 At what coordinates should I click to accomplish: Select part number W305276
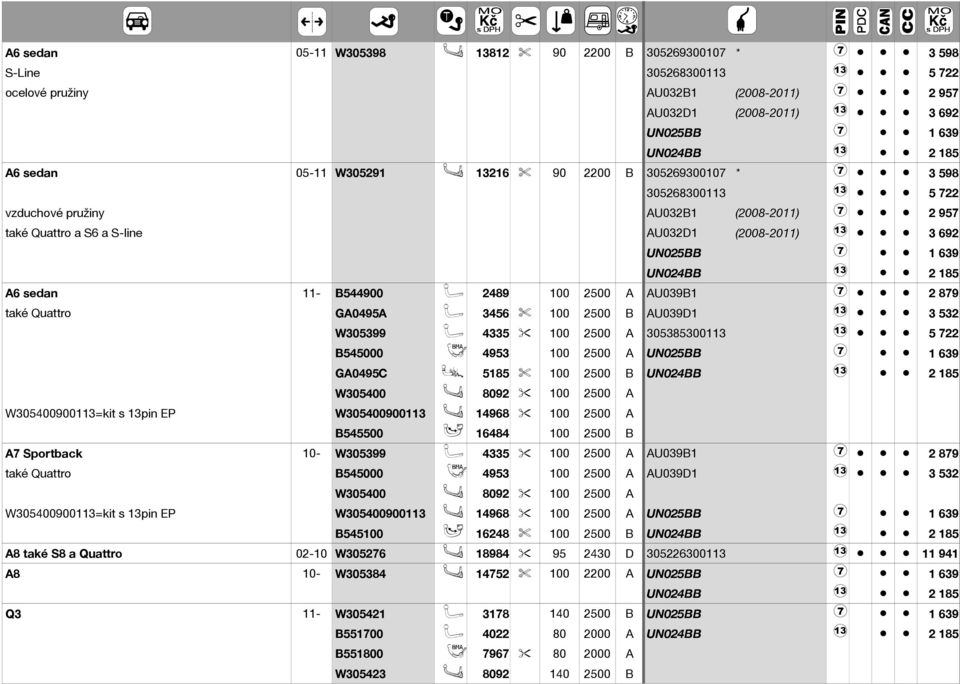tap(361, 554)
